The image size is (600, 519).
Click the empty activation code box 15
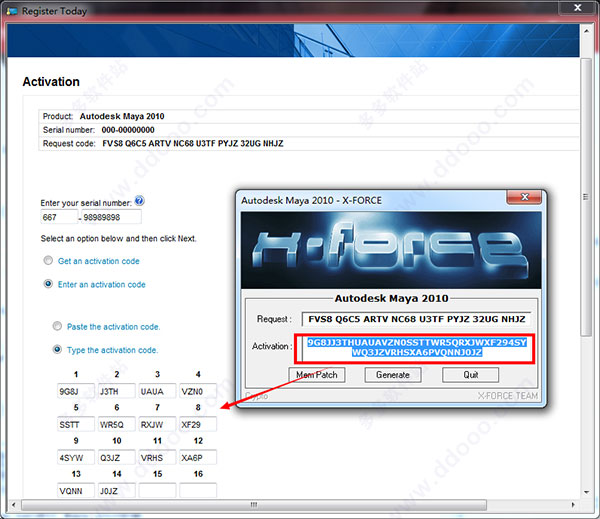click(x=157, y=491)
